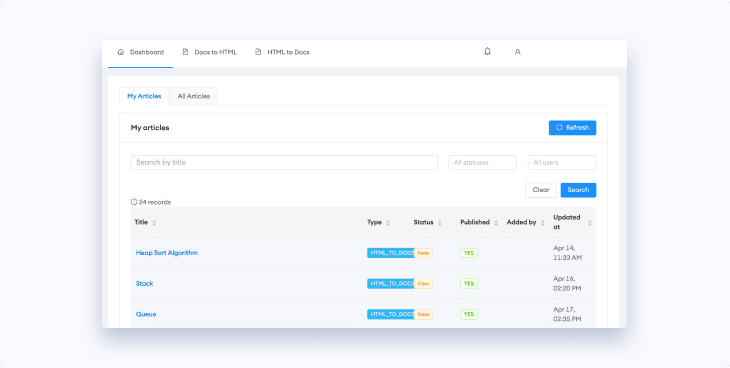Image resolution: width=730 pixels, height=368 pixels.
Task: Open the All users dropdown
Action: [x=562, y=163]
